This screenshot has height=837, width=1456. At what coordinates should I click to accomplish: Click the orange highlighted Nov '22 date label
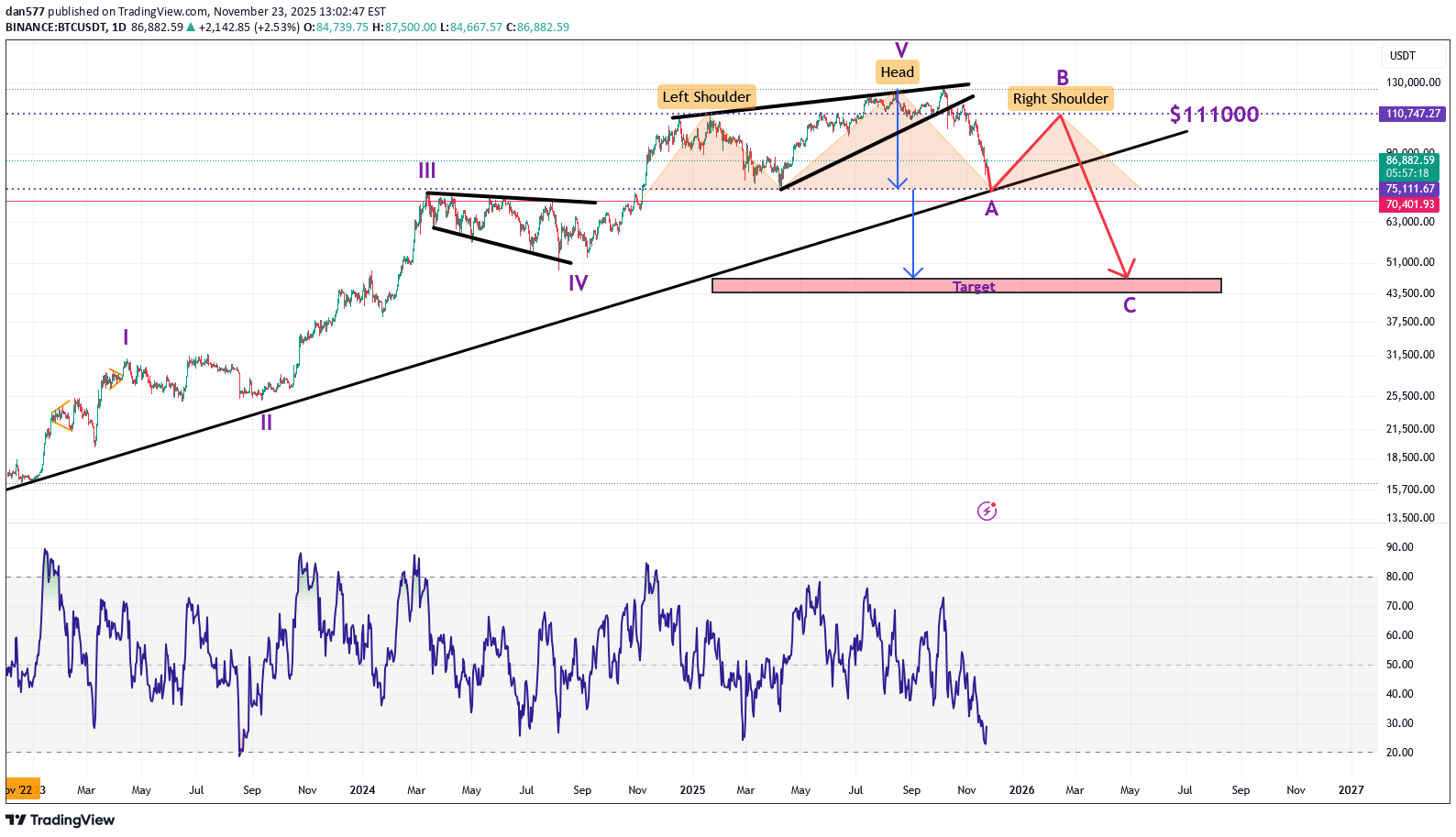(x=20, y=789)
